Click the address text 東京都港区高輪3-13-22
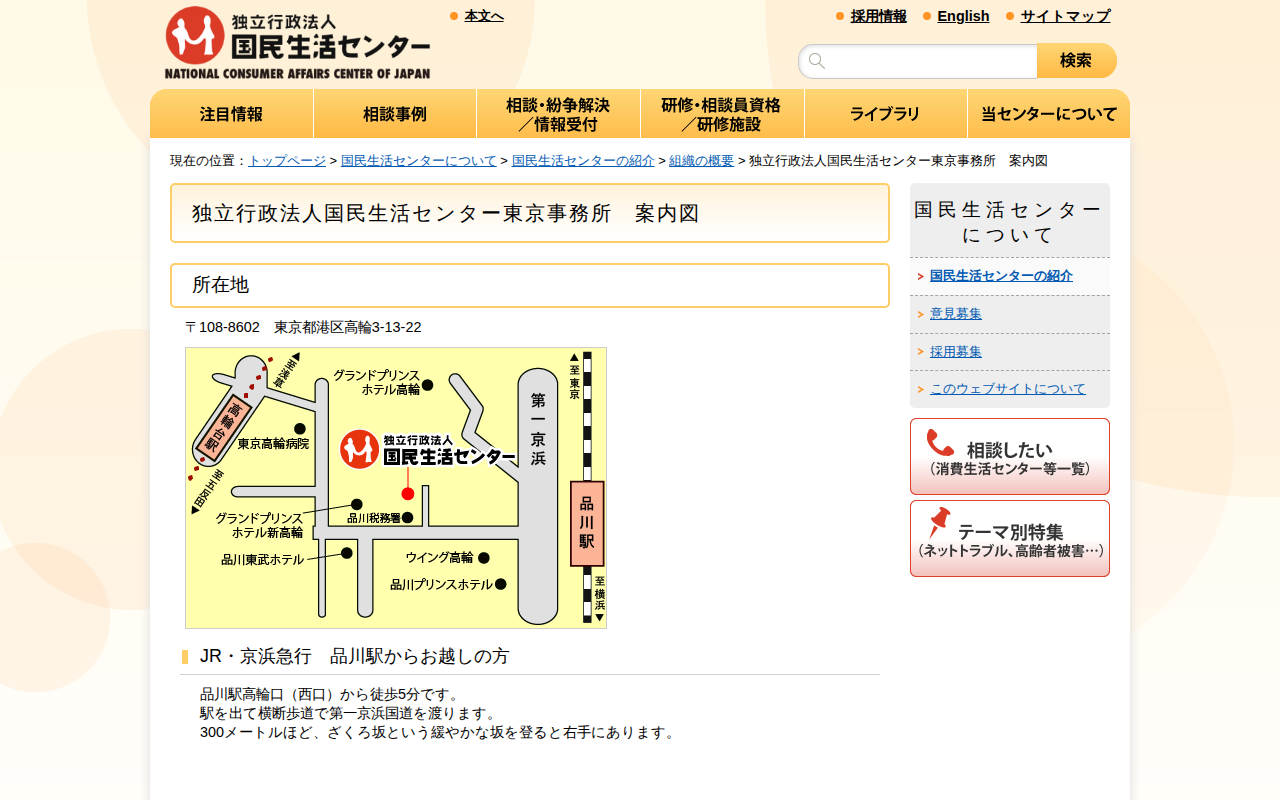The image size is (1280, 800). click(x=348, y=327)
